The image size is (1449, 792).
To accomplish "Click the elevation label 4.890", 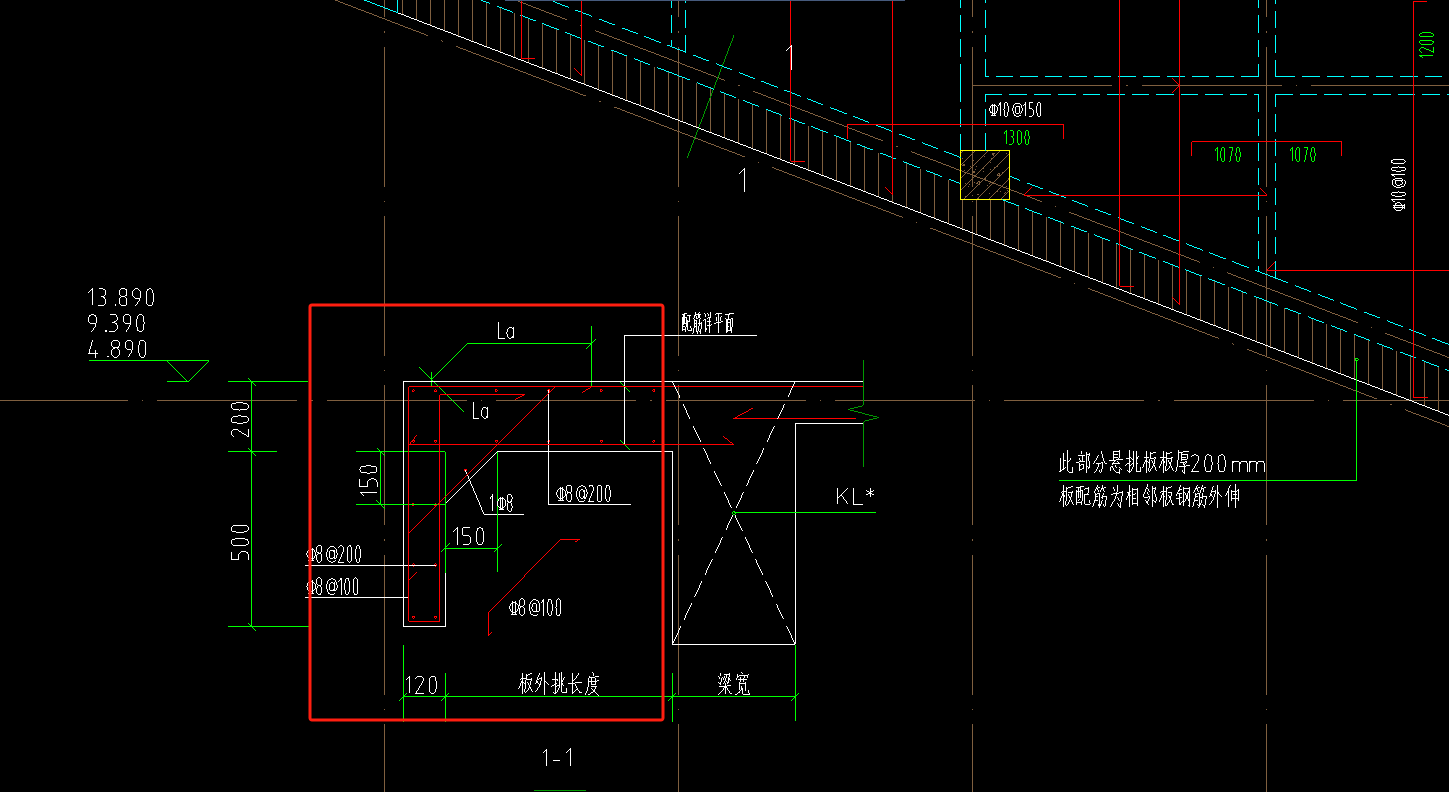I will (118, 349).
